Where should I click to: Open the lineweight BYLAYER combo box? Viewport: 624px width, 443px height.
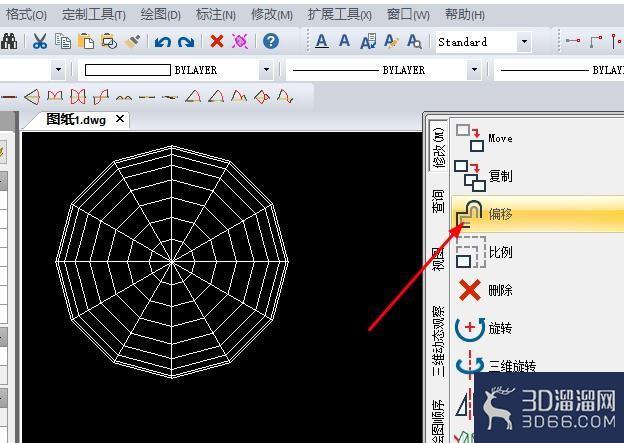point(559,70)
